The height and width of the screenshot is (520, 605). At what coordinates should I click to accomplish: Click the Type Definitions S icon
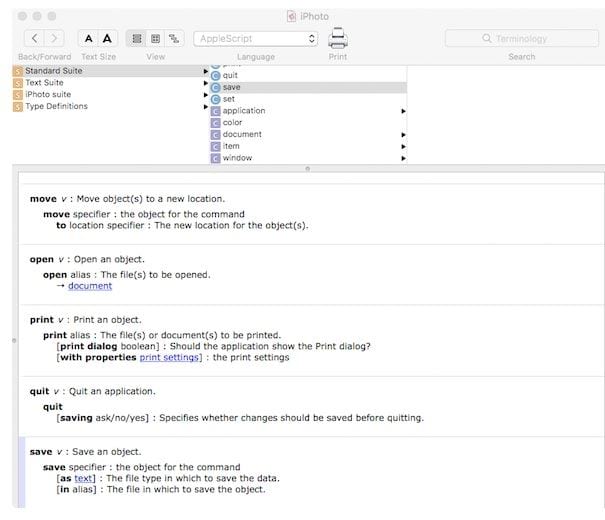pyautogui.click(x=18, y=106)
